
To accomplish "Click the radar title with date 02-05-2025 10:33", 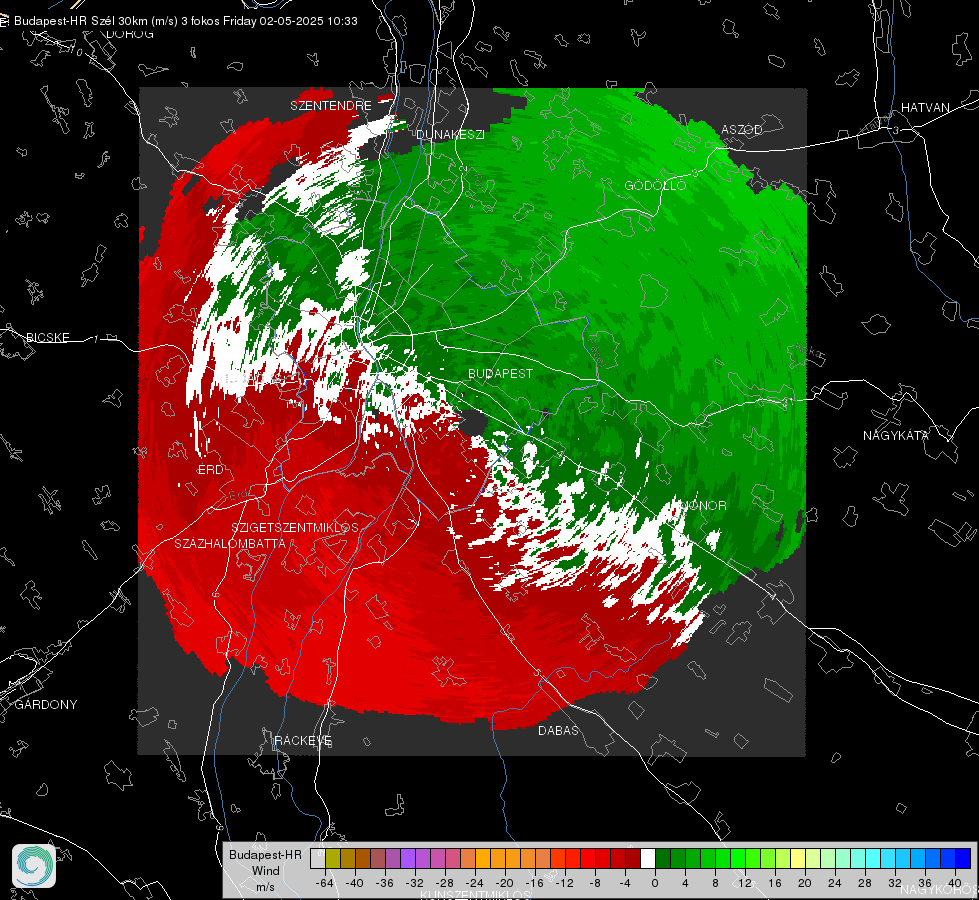I will click(186, 21).
